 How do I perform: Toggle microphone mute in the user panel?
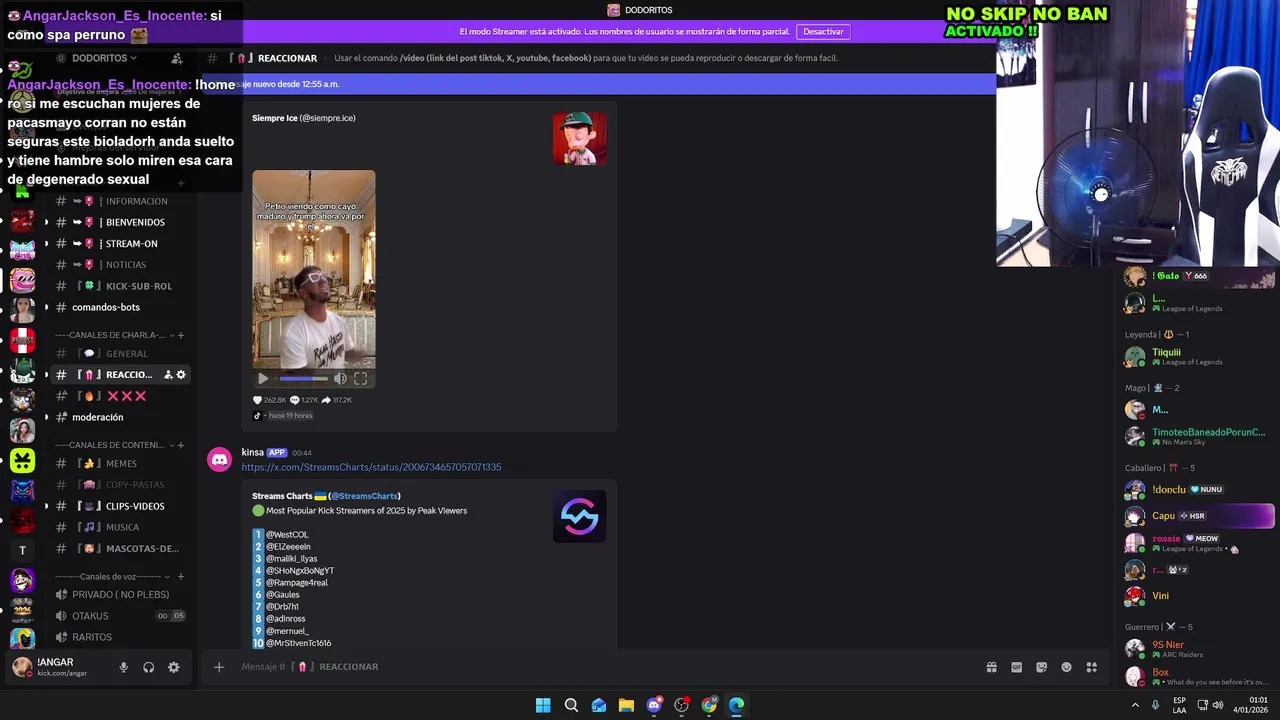[124, 668]
